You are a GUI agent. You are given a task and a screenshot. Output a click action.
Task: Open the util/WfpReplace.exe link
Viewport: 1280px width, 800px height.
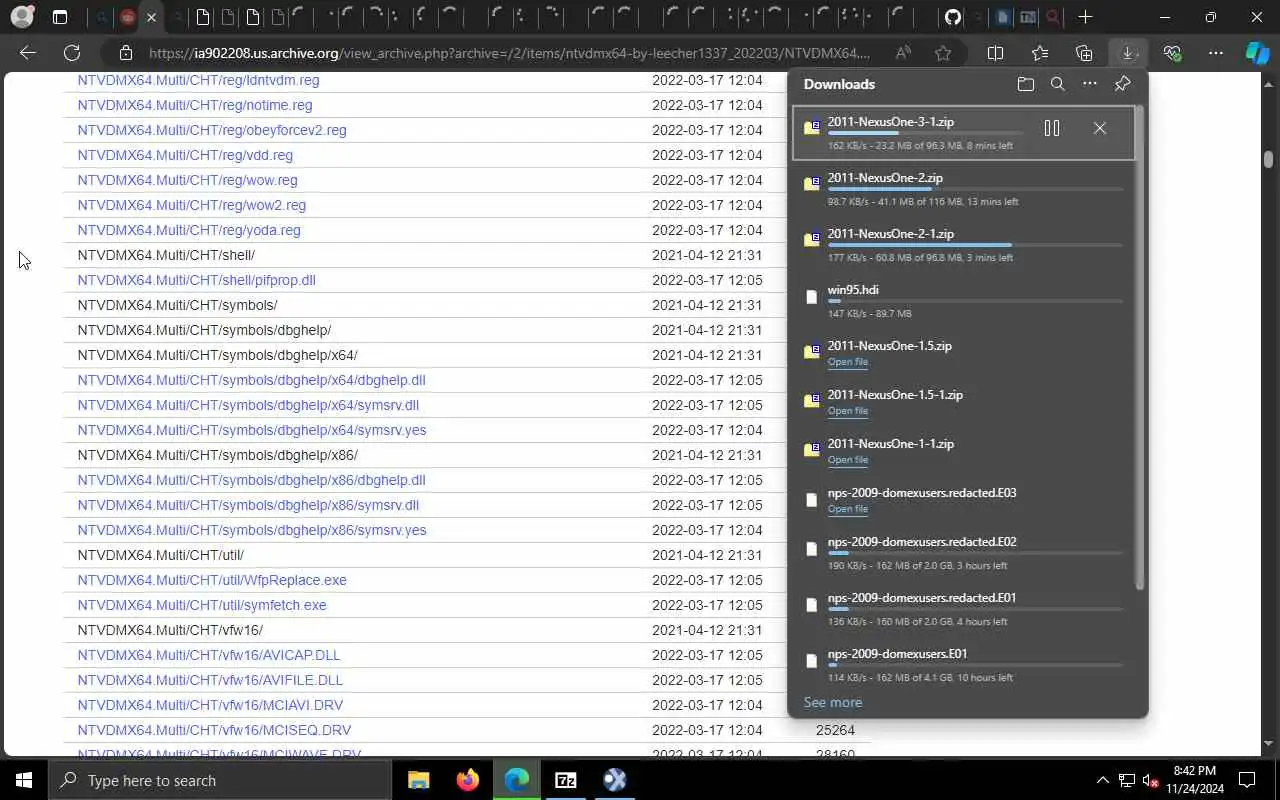point(212,580)
